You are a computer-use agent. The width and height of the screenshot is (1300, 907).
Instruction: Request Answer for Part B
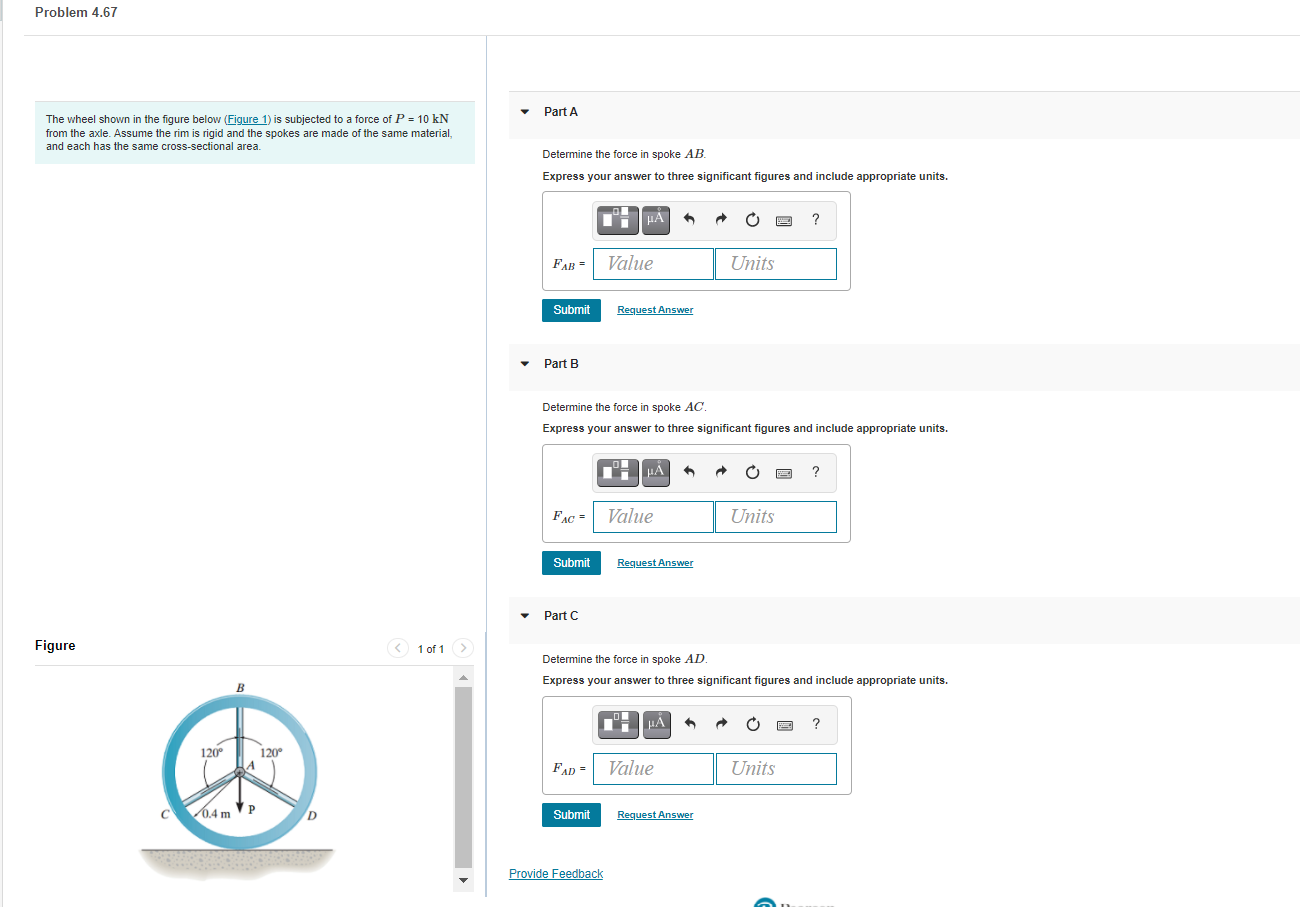click(x=655, y=562)
